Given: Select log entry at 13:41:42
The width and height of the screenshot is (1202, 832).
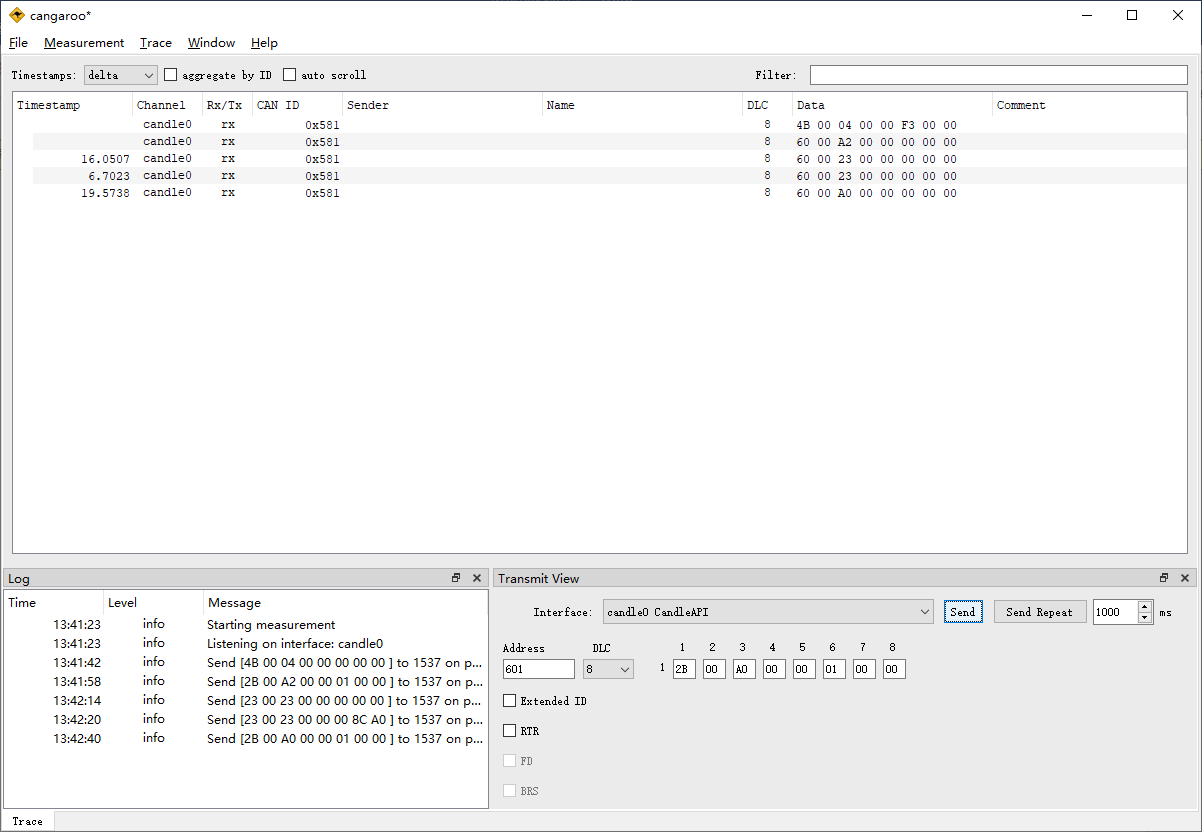Looking at the screenshot, I should click(x=246, y=662).
